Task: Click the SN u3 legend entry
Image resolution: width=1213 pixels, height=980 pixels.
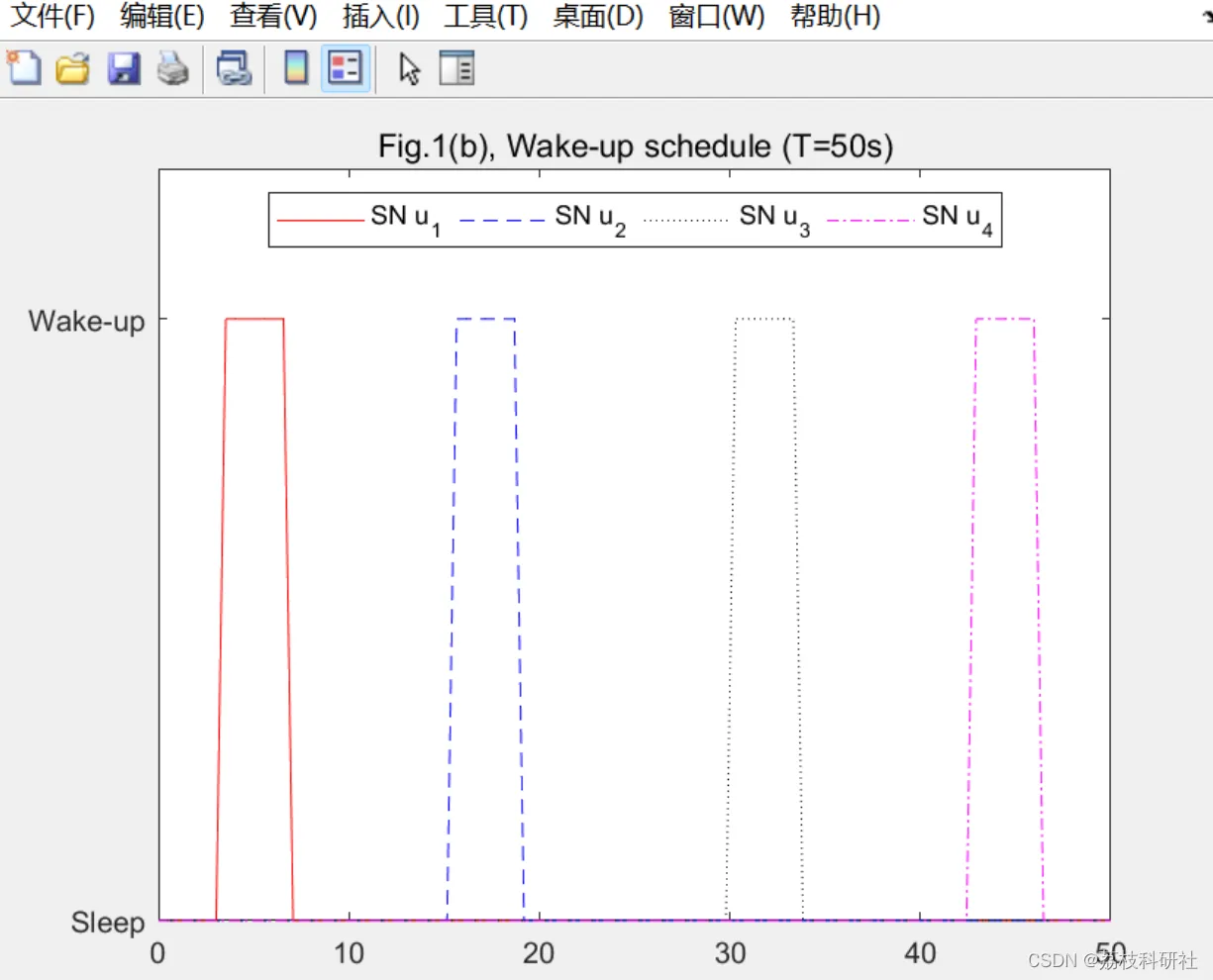Action: [728, 219]
